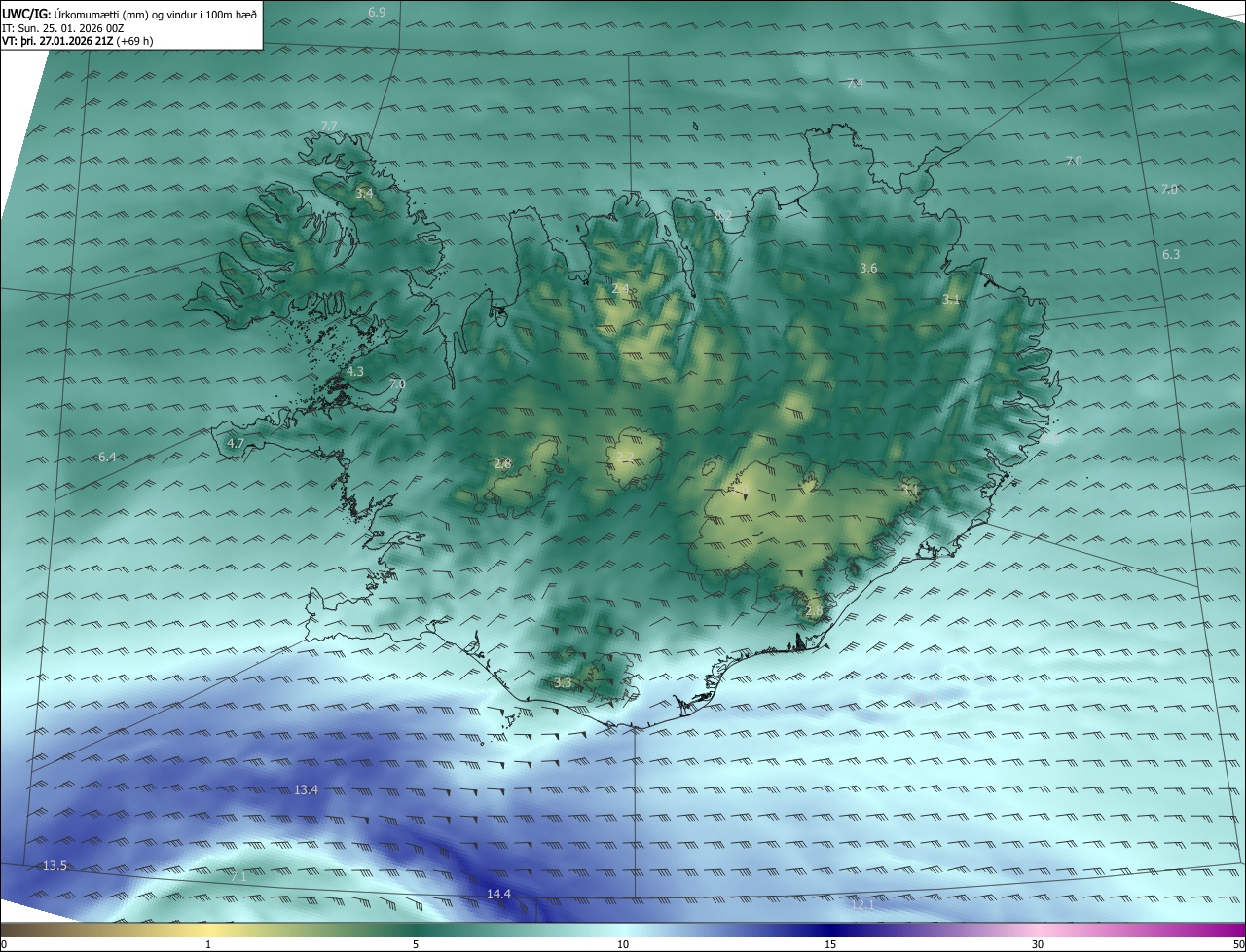Click the 1 tick label on the color scale

208,945
